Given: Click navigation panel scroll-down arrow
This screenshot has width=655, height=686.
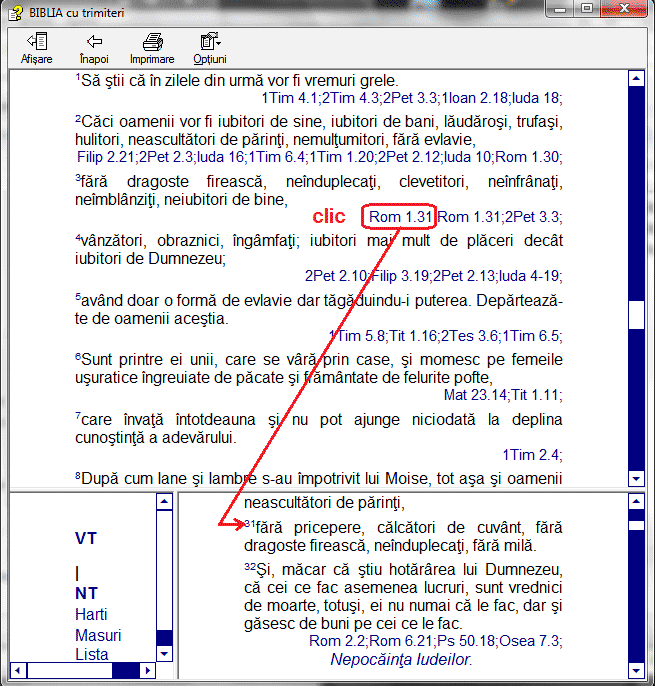Looking at the screenshot, I should coord(164,654).
